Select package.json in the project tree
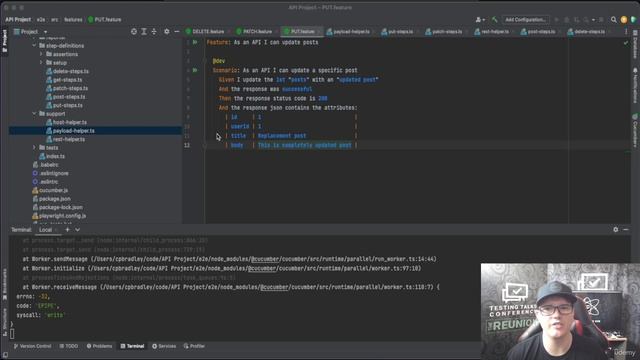 coord(51,199)
